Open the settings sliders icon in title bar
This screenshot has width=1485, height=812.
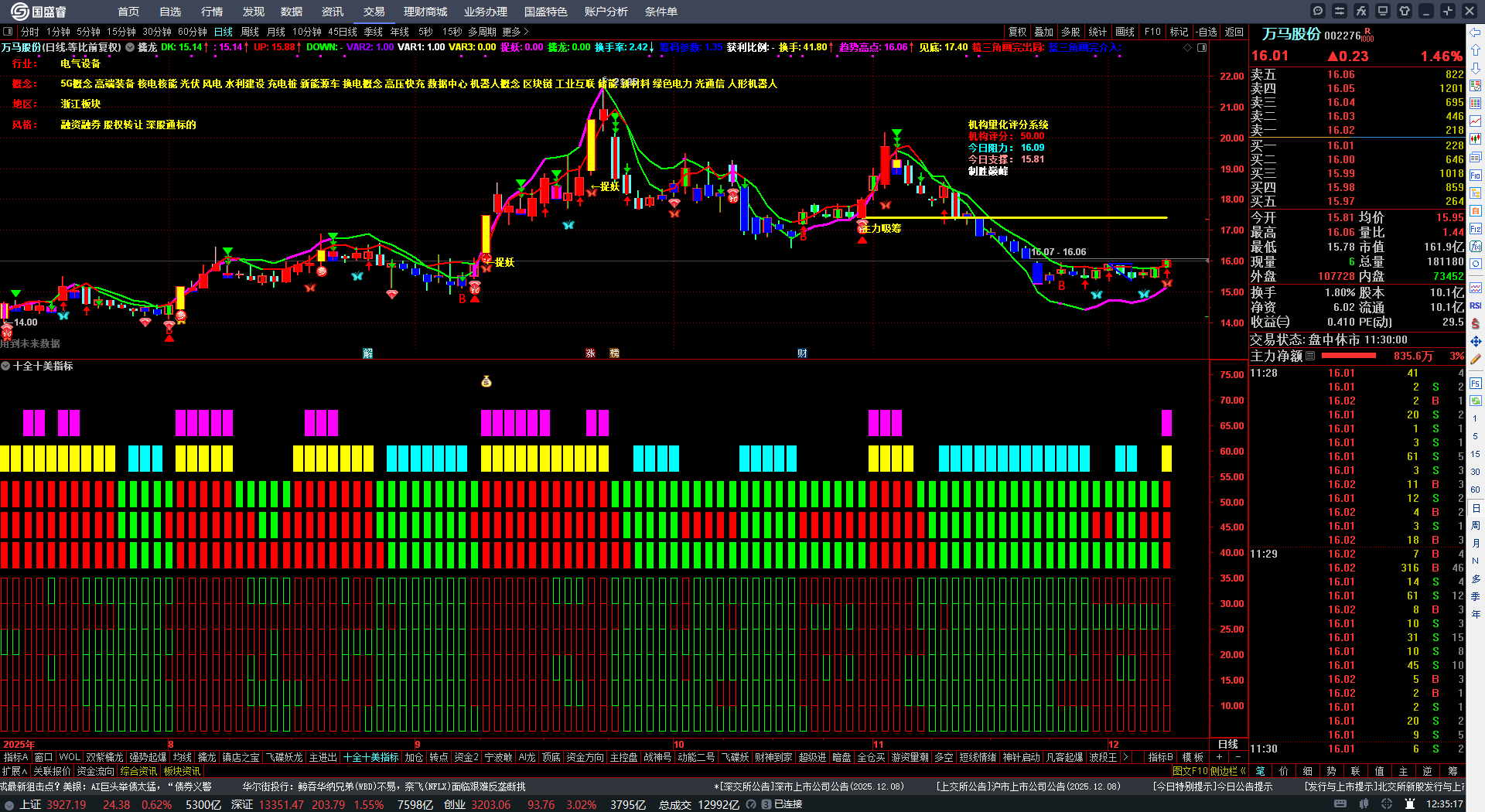coord(1340,11)
